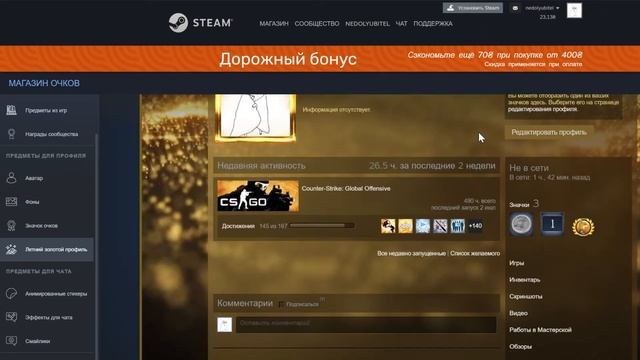Click the fifth CS:GO achievement icon
Screen dimensions: 640x360
click(458, 226)
